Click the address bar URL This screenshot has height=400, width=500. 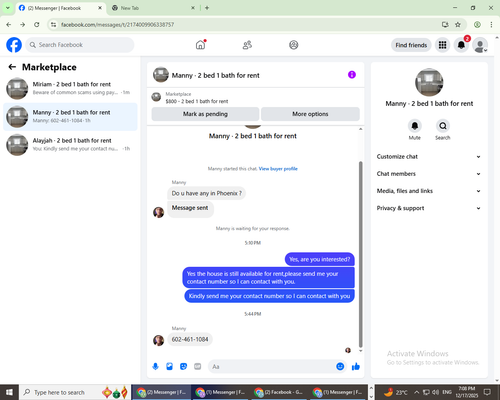(117, 25)
